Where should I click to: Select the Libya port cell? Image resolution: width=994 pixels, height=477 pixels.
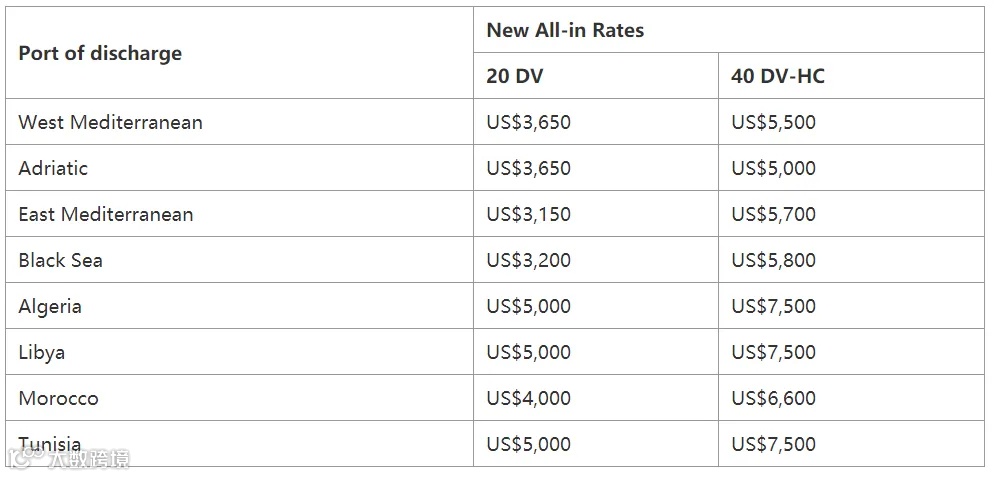[x=42, y=352]
